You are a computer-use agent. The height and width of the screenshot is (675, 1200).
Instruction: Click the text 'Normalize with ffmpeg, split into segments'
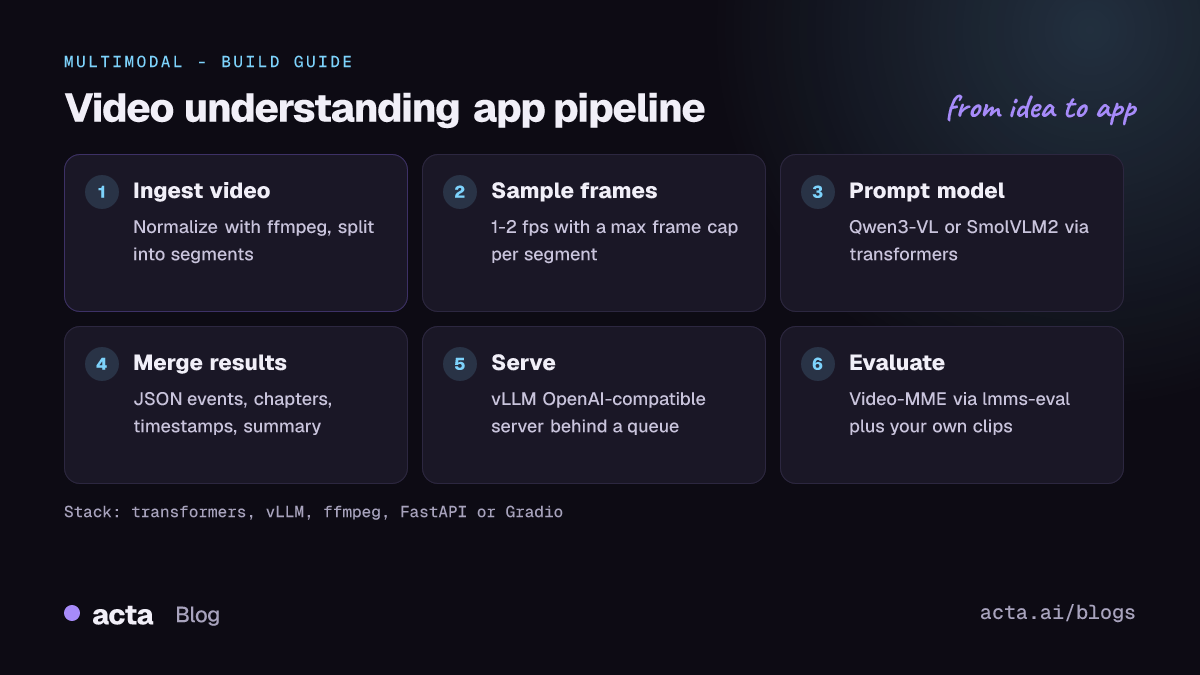tap(254, 241)
